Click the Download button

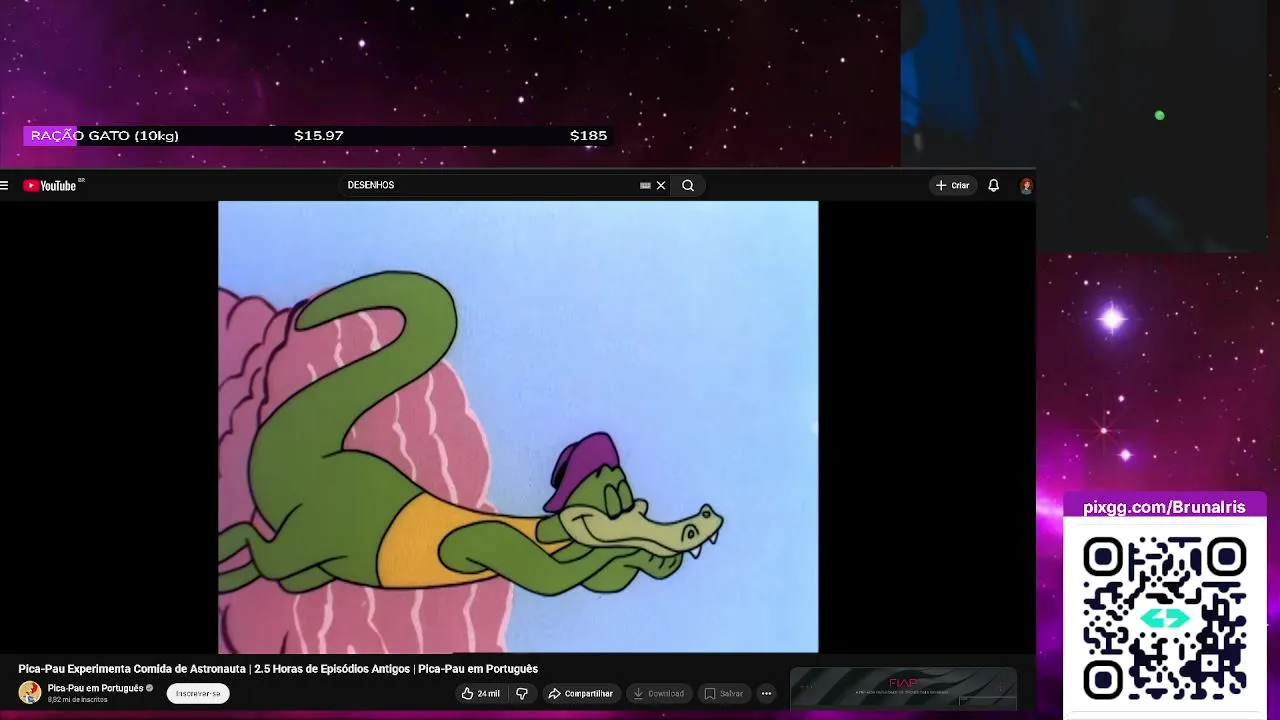pos(659,693)
